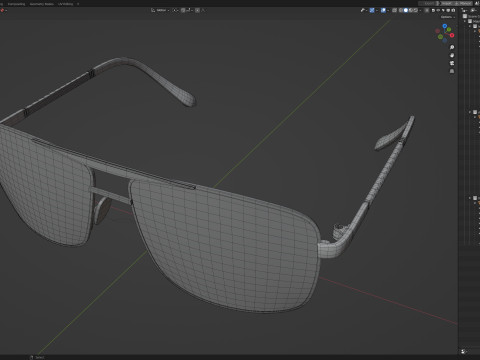Click the blue Z axis on navigation gizmo
The height and width of the screenshot is (360, 480).
point(445,26)
